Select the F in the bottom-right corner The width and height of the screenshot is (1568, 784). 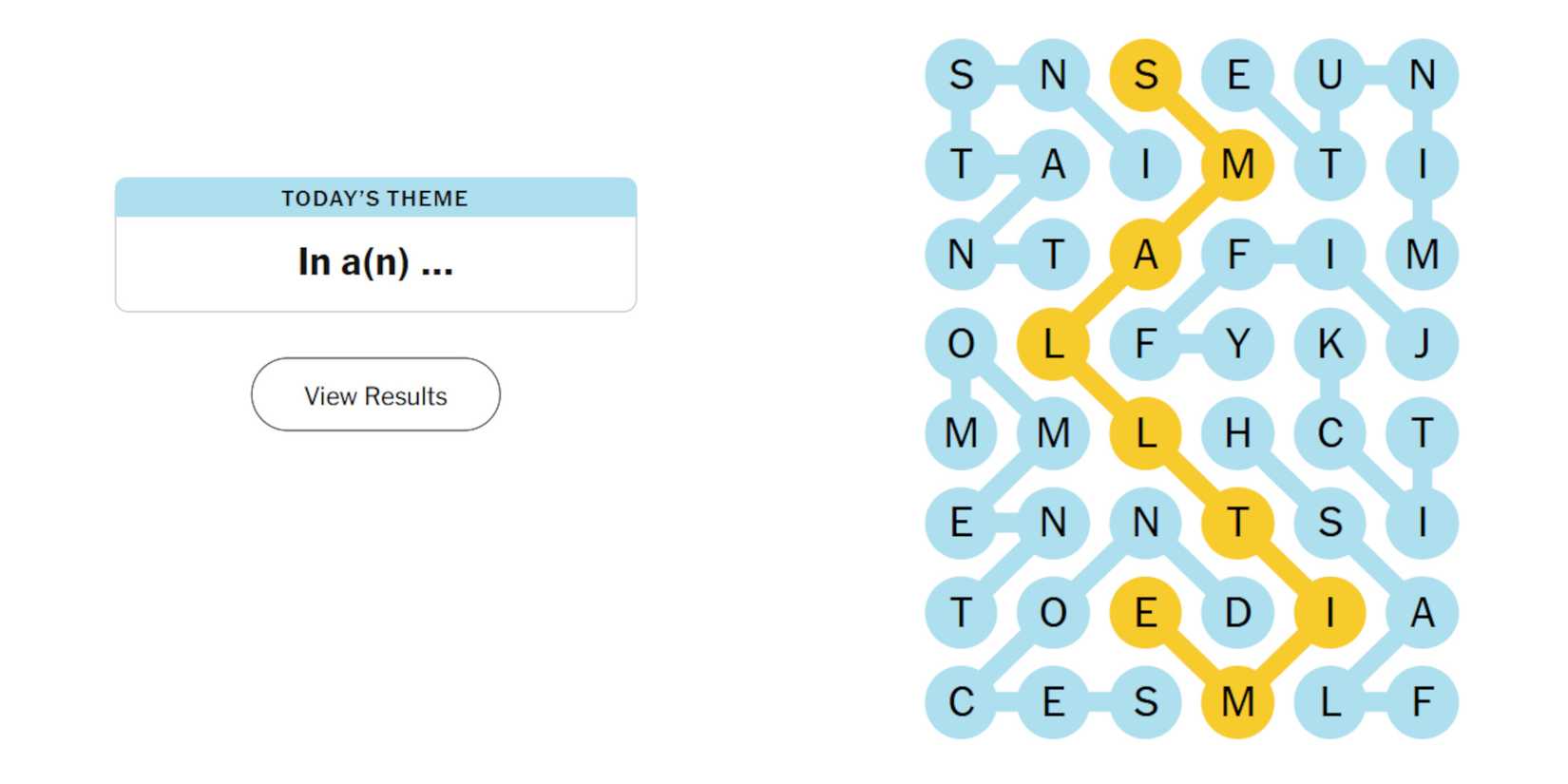1423,702
